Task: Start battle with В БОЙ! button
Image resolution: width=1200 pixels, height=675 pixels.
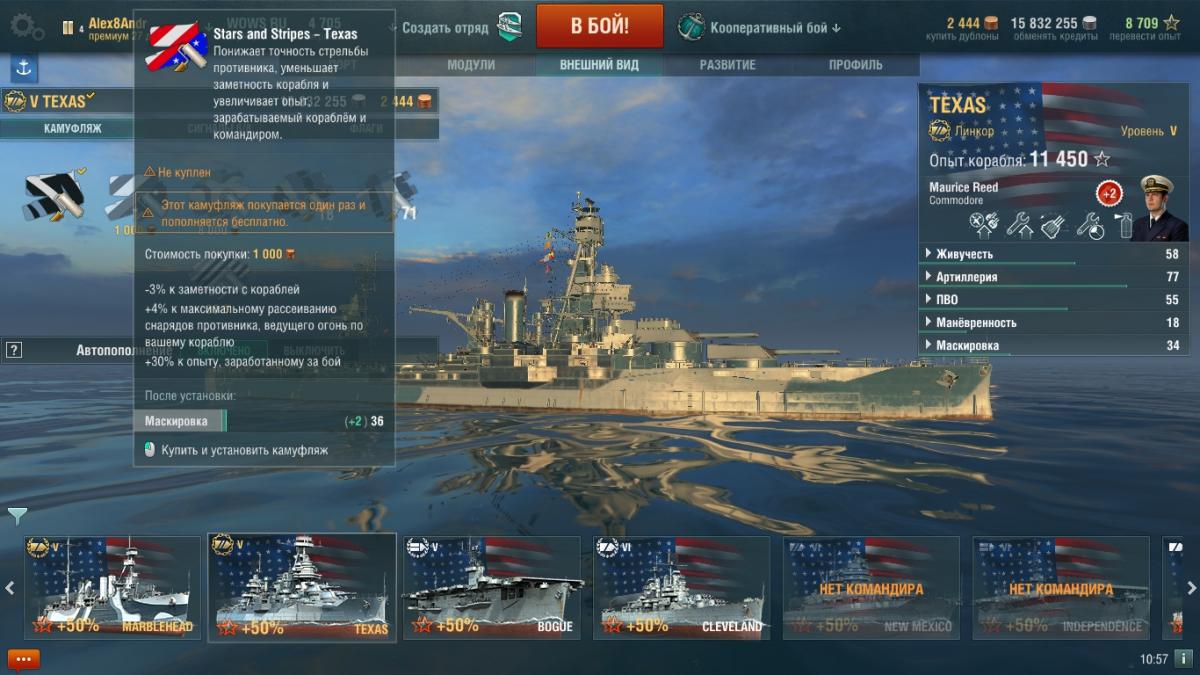Action: (x=600, y=26)
